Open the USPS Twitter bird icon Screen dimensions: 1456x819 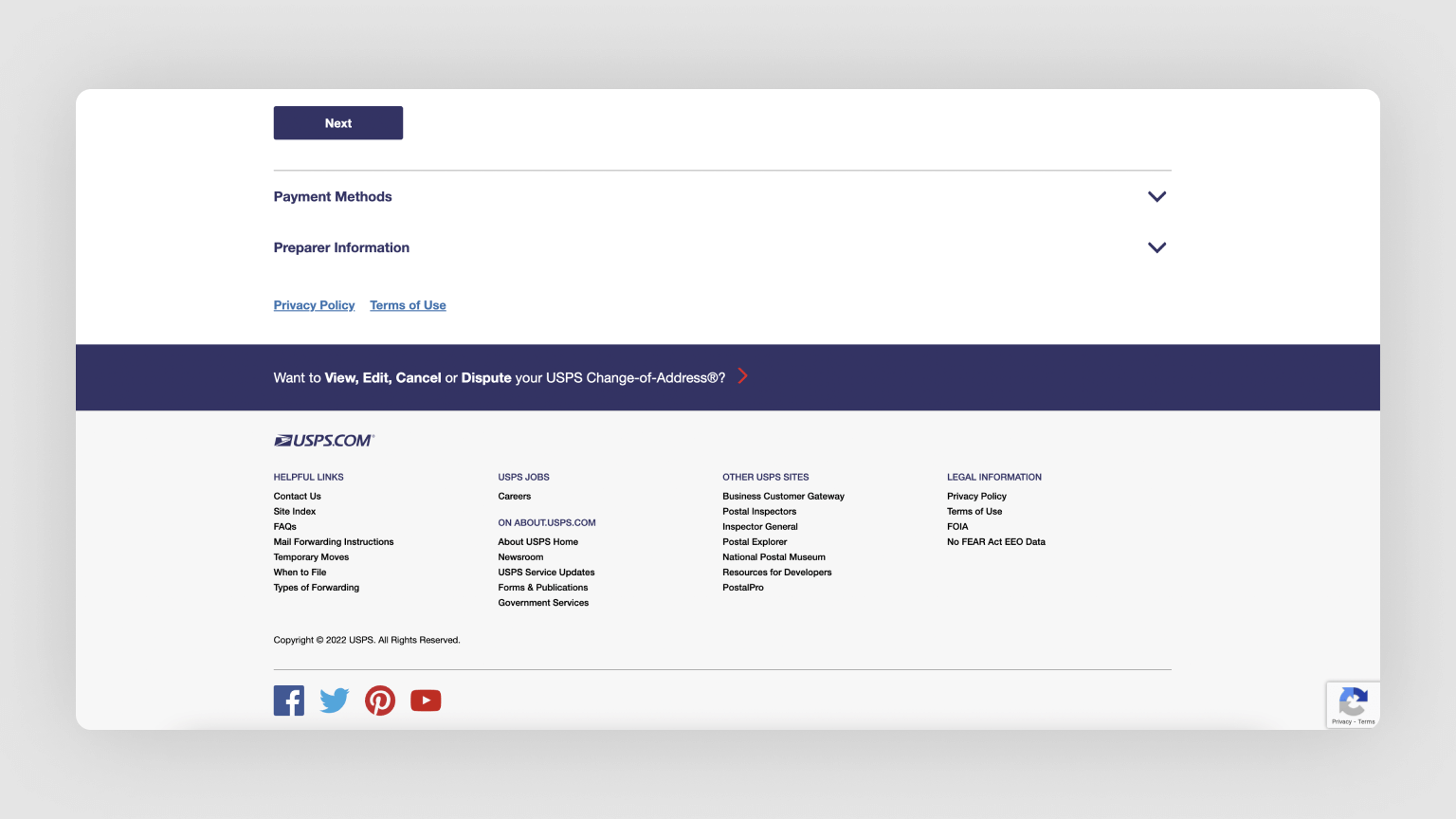[x=335, y=701]
